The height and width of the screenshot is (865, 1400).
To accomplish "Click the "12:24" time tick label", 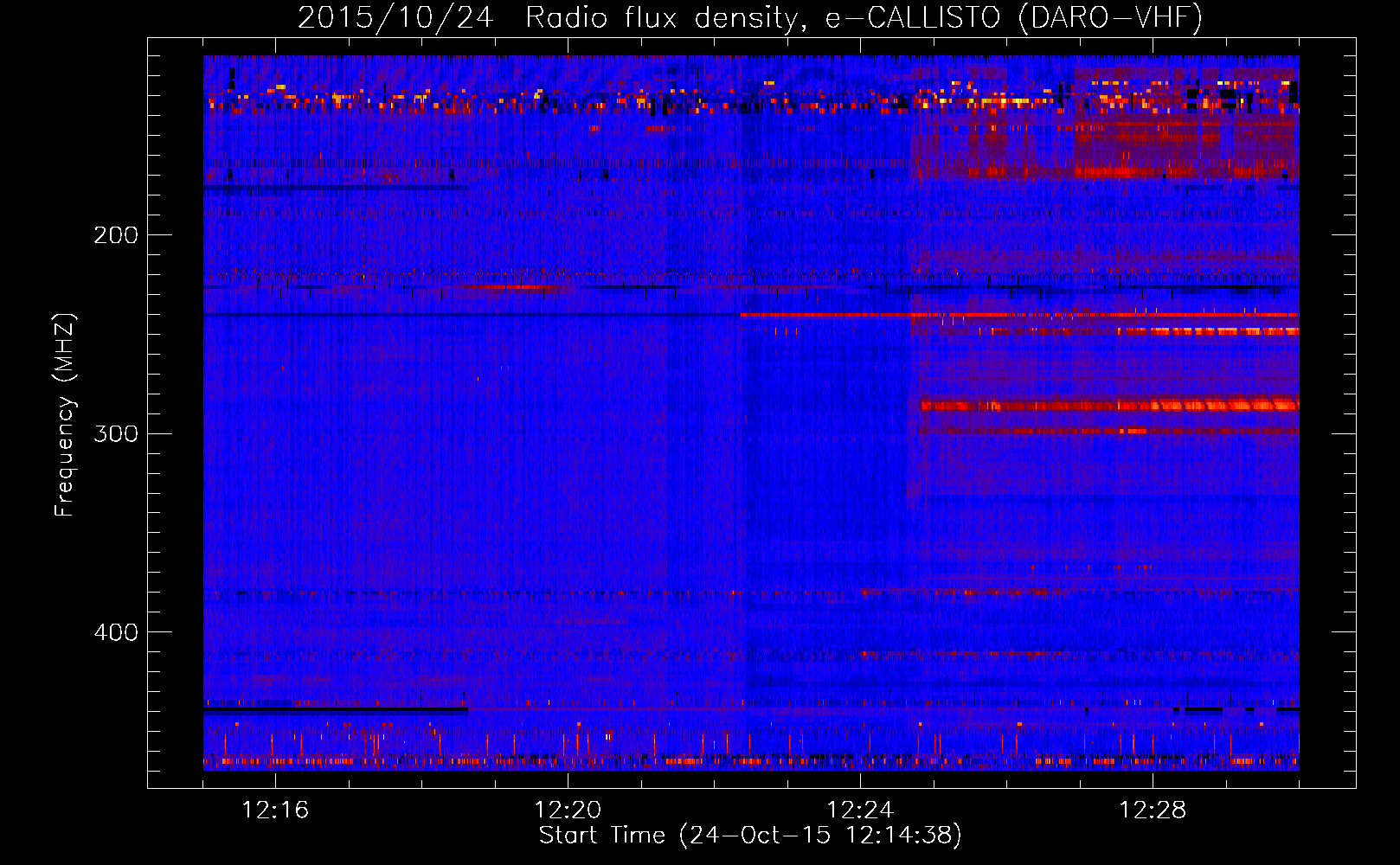I will coord(860,811).
